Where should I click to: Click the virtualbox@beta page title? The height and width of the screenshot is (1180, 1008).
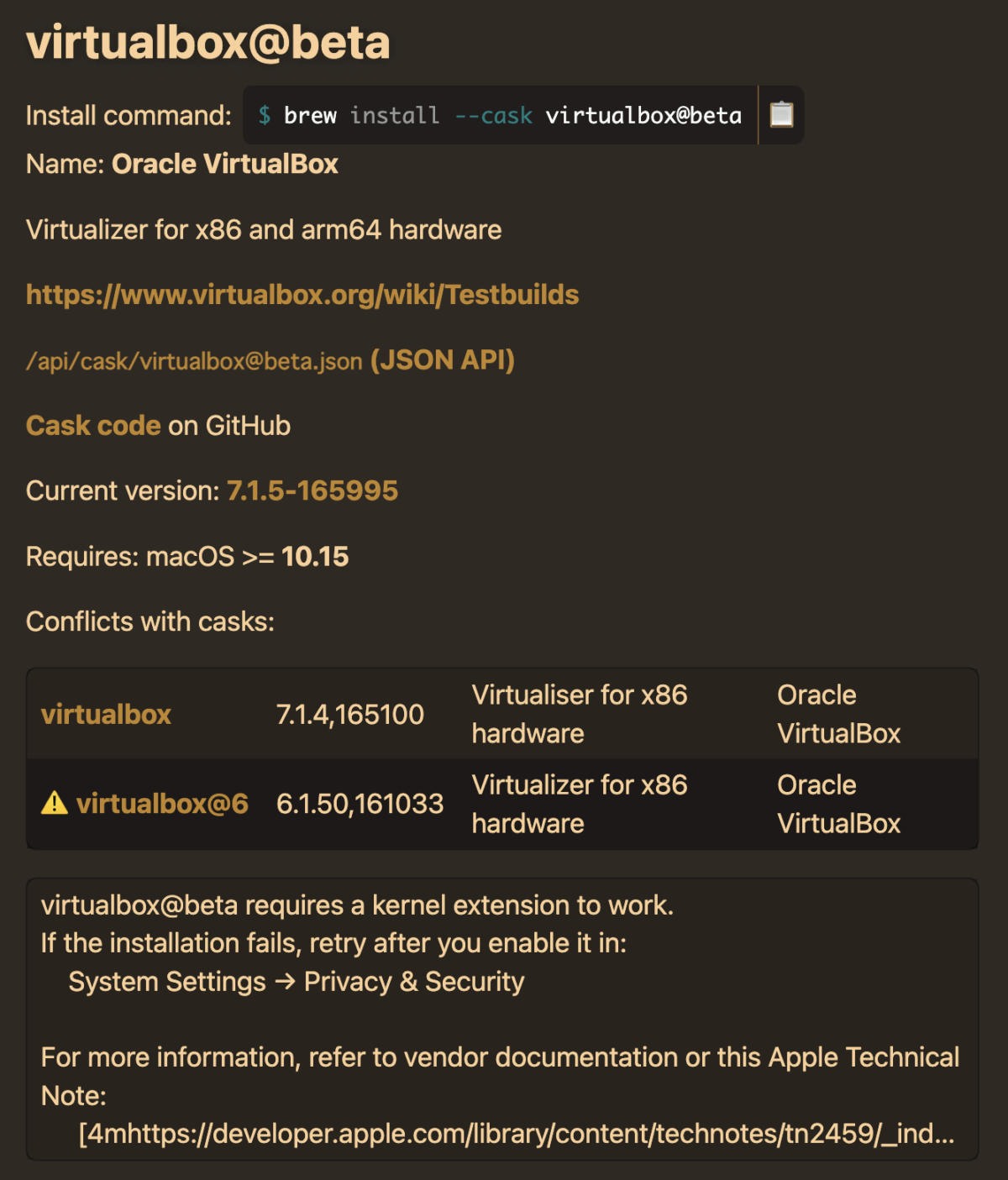click(208, 40)
